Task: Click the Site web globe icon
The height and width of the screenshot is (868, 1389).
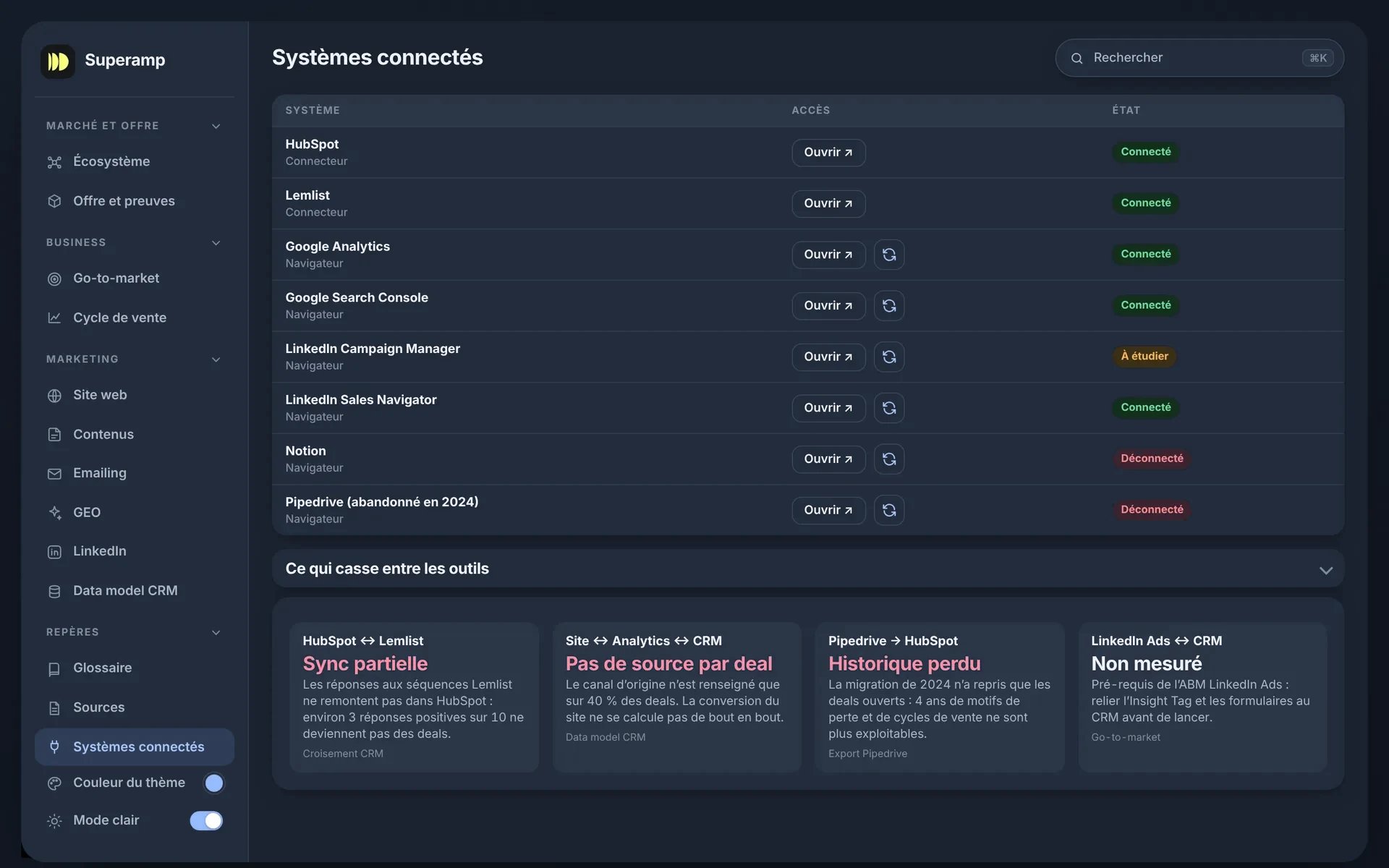Action: 54,396
